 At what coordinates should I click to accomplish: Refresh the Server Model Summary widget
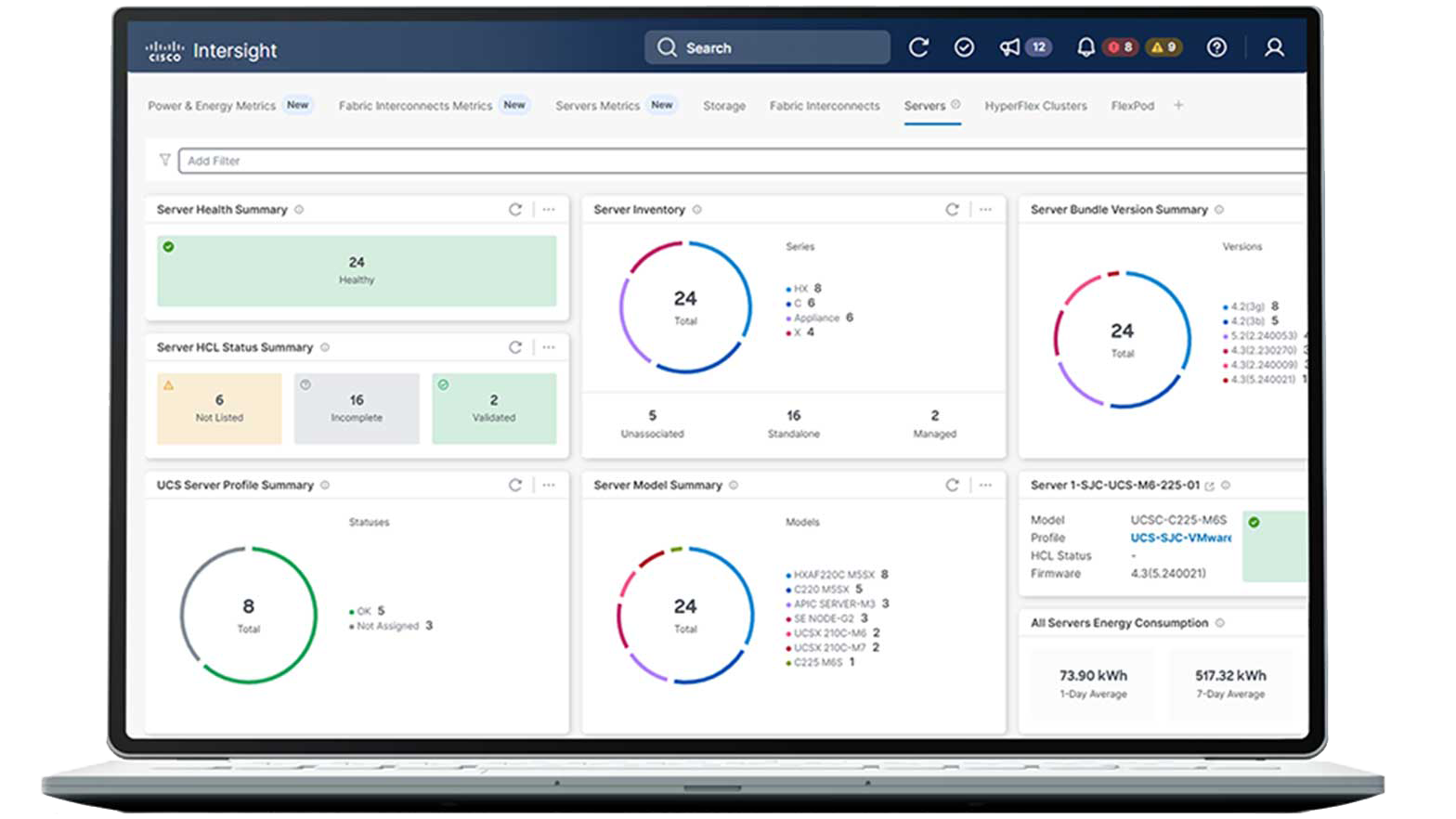(x=952, y=485)
